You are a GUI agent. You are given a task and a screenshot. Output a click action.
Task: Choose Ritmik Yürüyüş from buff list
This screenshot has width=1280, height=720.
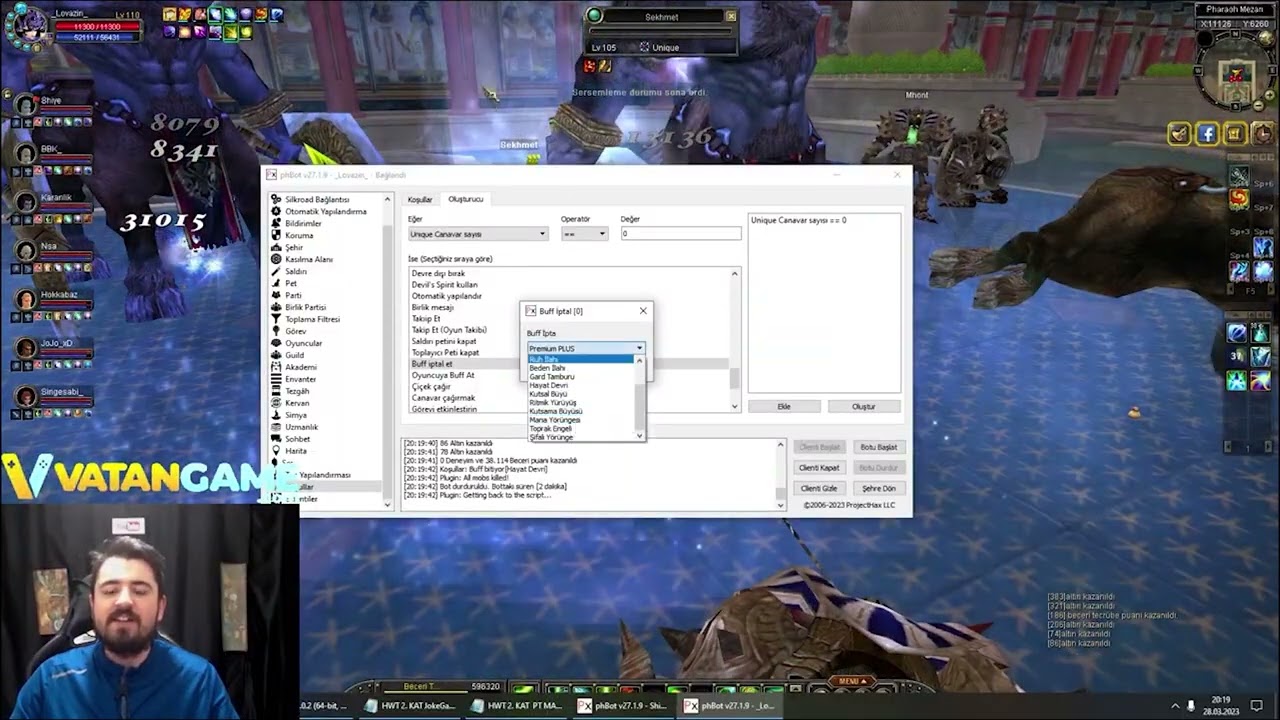581,403
